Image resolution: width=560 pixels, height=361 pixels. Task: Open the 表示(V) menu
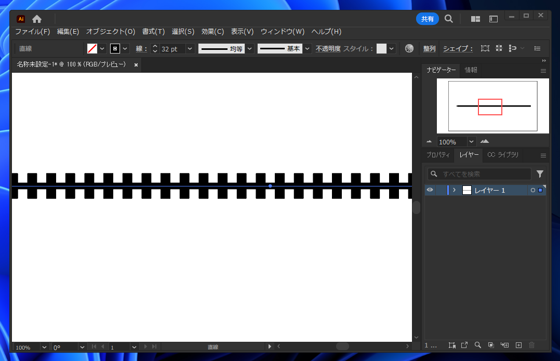(x=242, y=31)
